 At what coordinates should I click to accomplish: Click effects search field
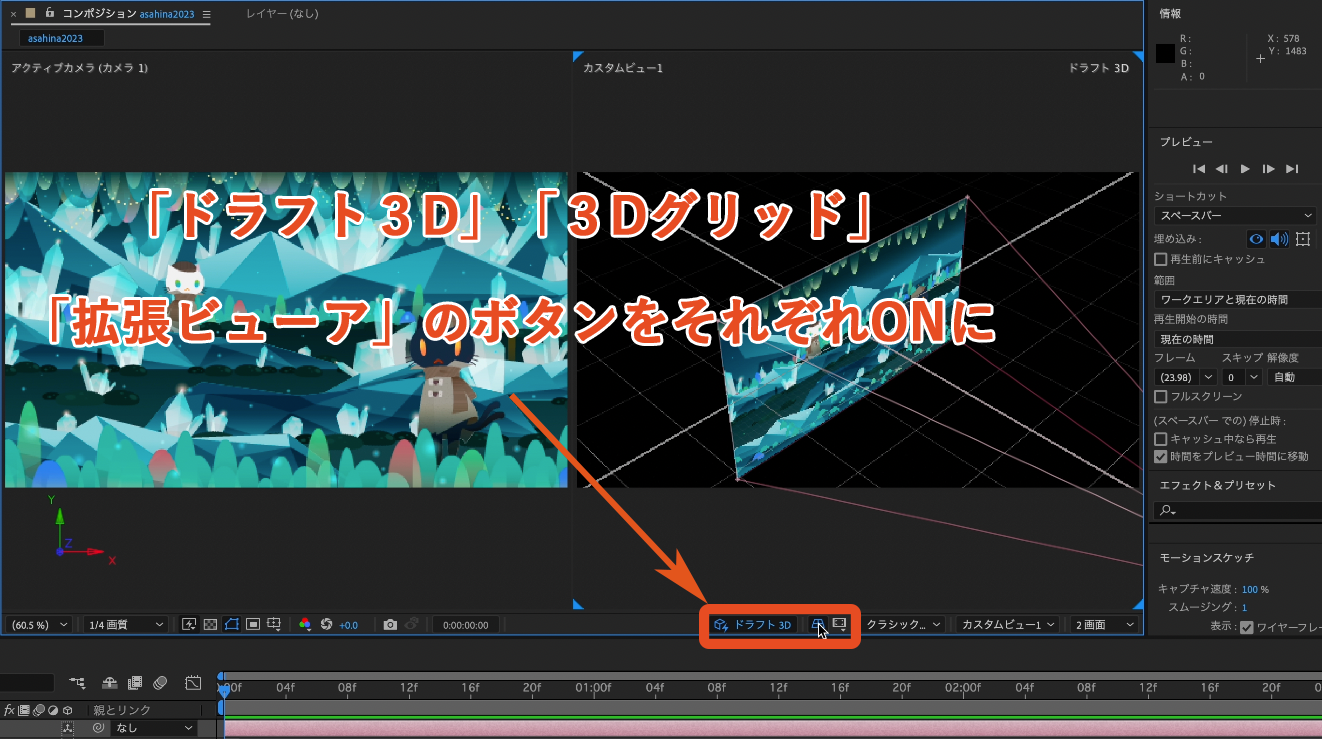[1237, 511]
